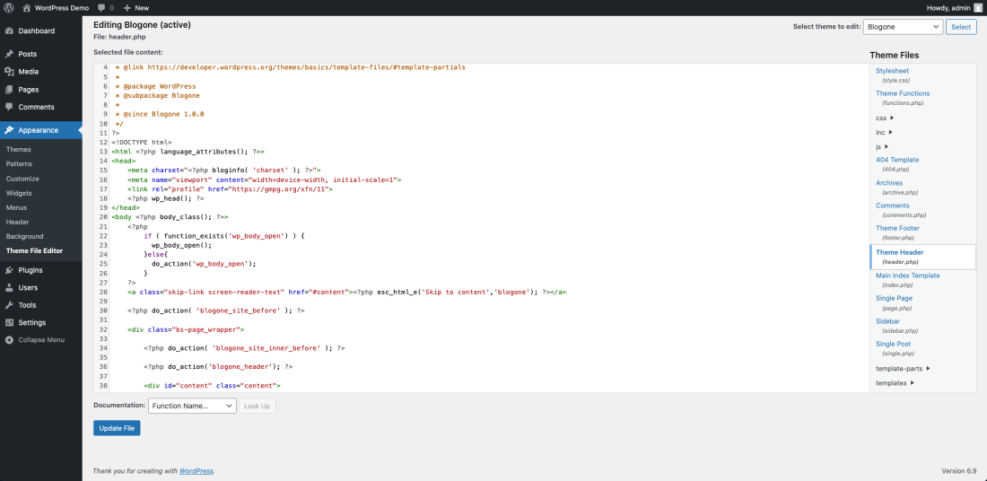Screen dimensions: 987x481
Task: Open the Background submenu item
Action: [x=25, y=237]
